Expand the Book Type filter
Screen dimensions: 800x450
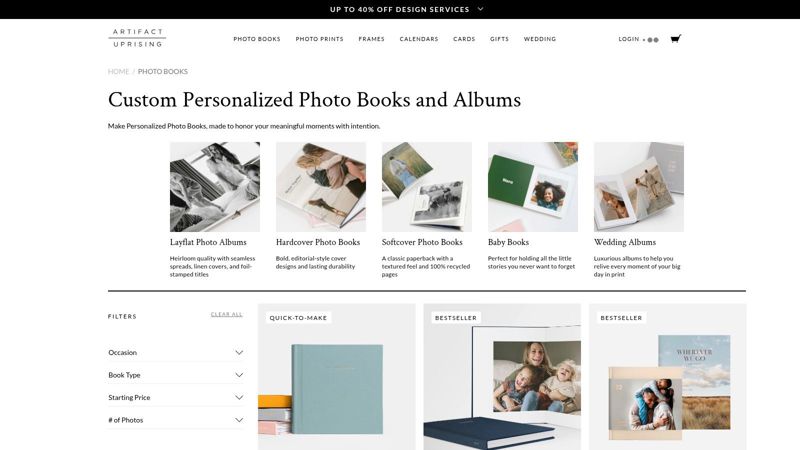[176, 375]
